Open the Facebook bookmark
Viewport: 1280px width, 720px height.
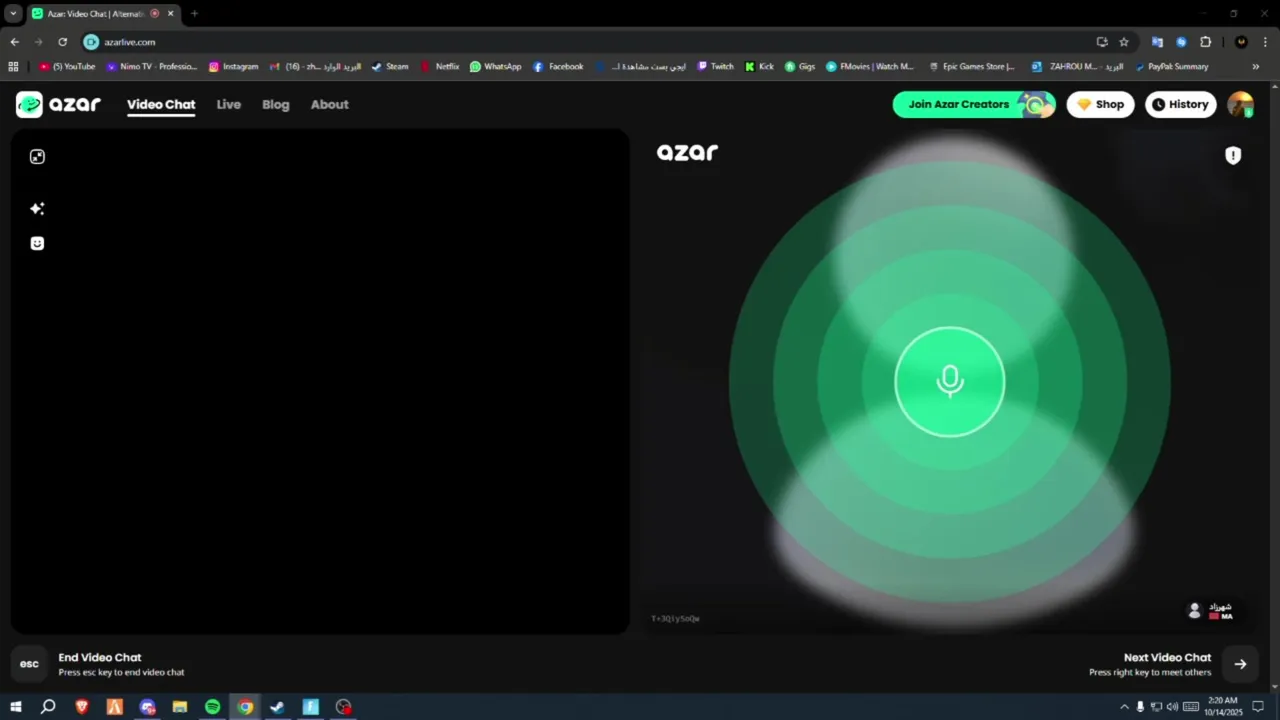click(x=558, y=67)
